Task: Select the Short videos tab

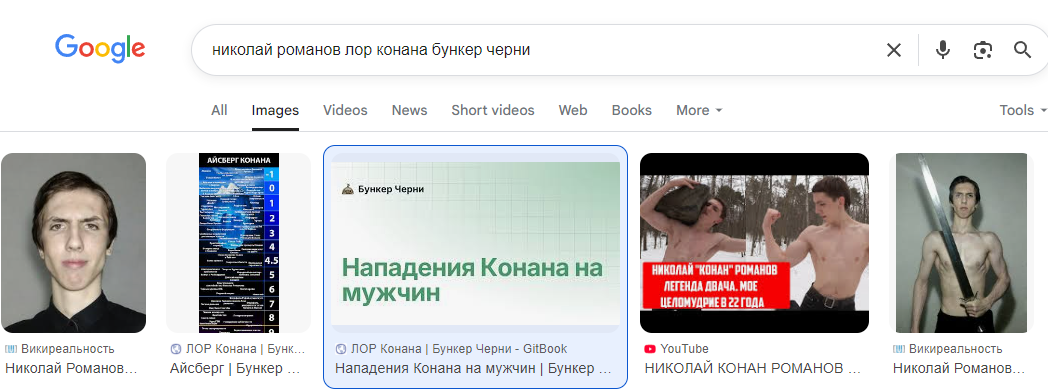Action: coord(493,110)
